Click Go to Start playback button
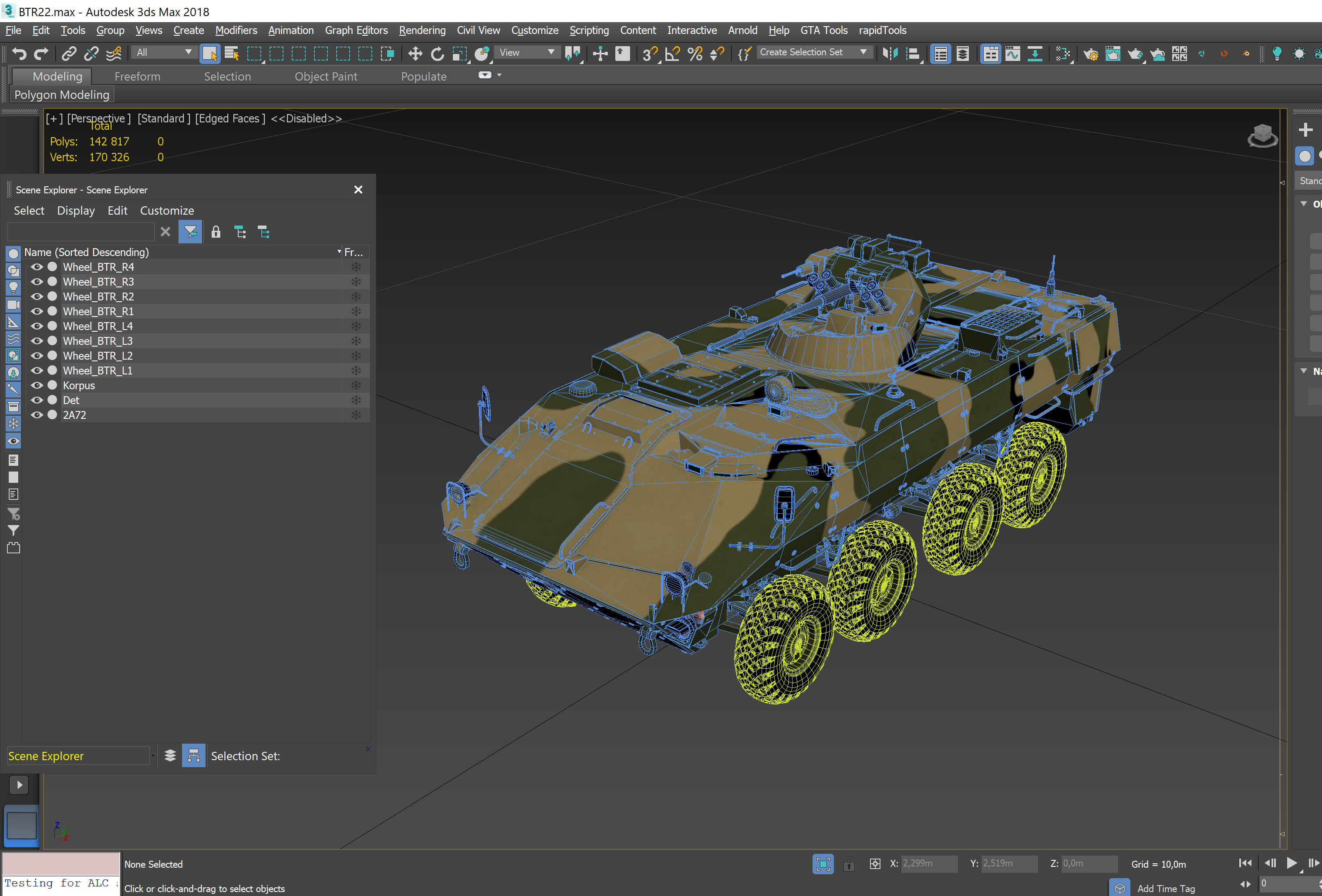1322x896 pixels. tap(1244, 863)
